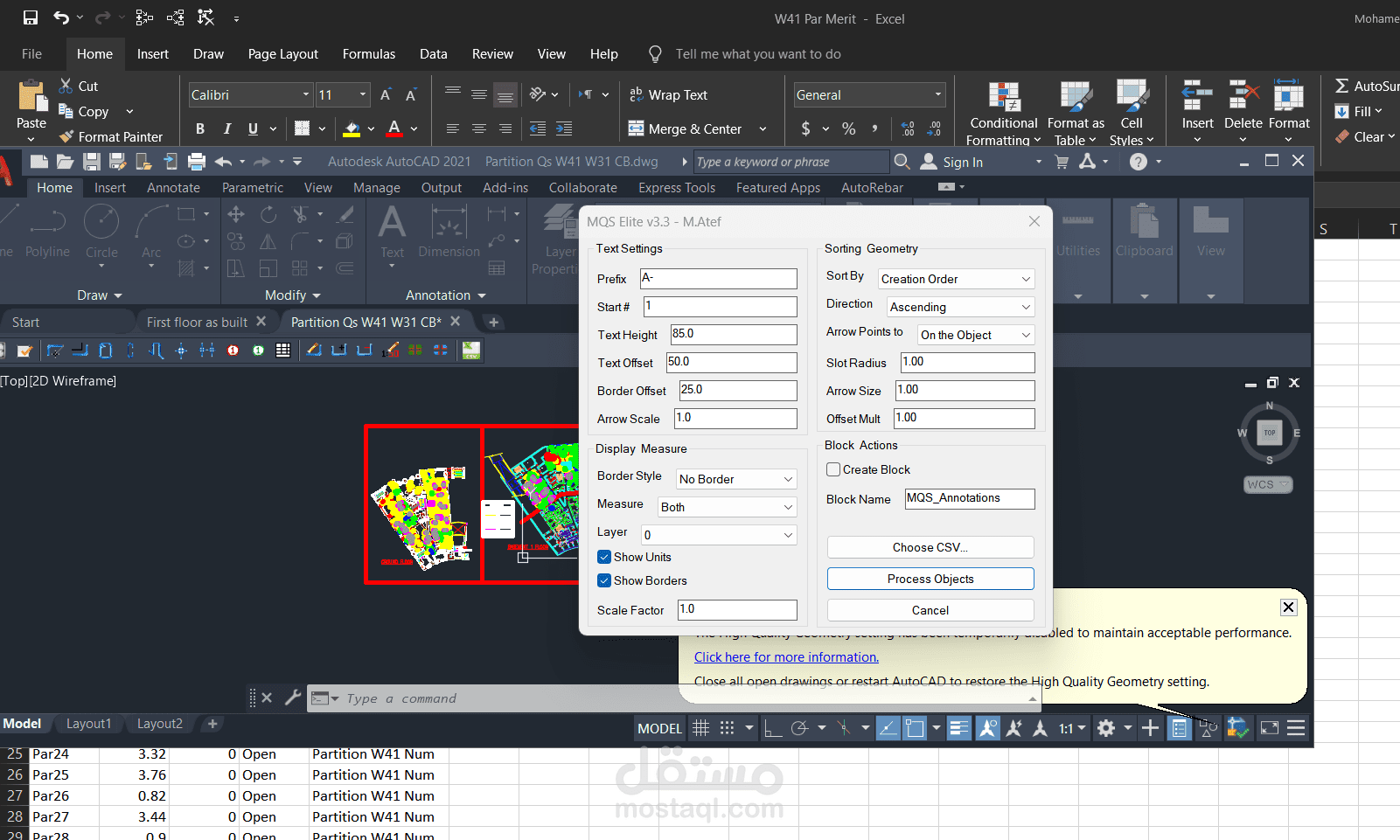The width and height of the screenshot is (1400, 840).
Task: Click the AutoCAD Plot printer icon
Action: pos(197,162)
